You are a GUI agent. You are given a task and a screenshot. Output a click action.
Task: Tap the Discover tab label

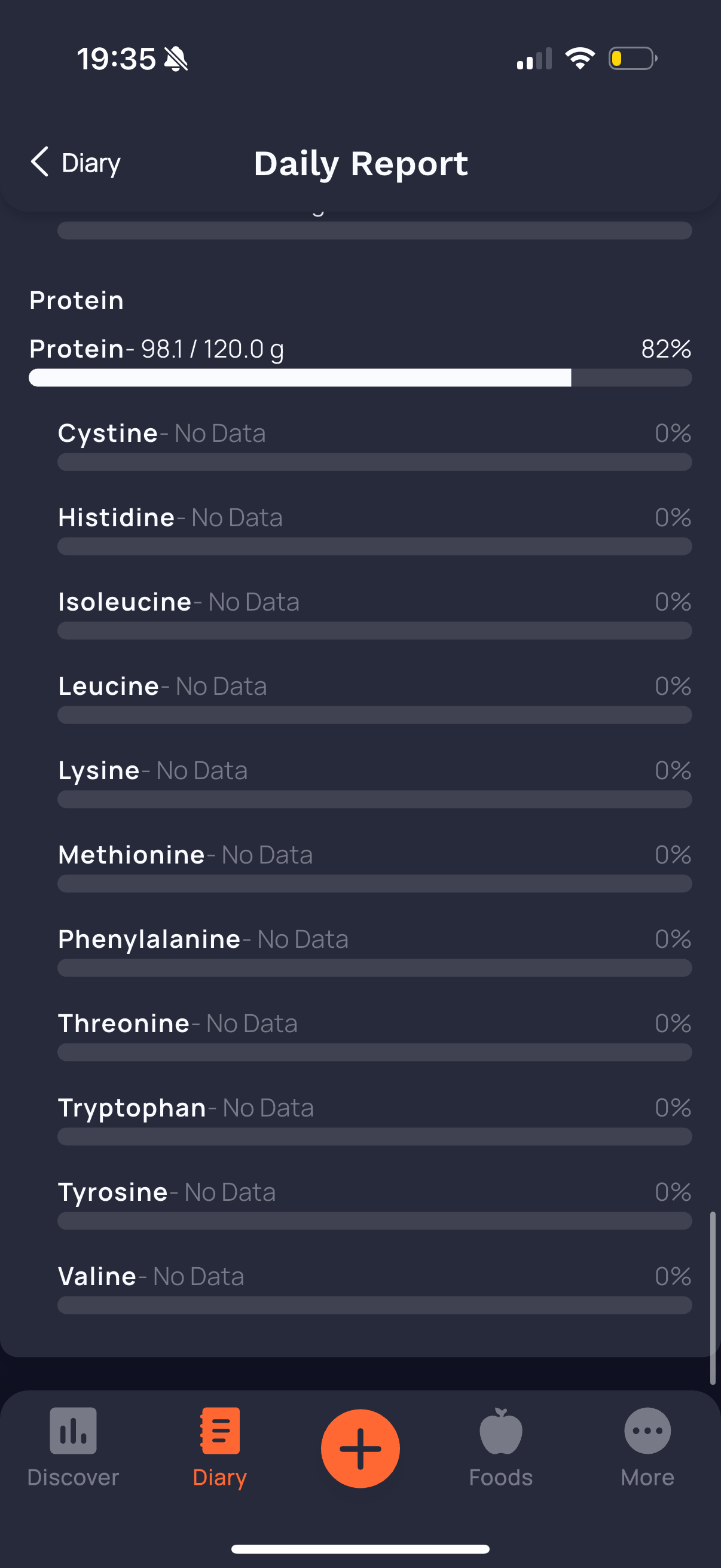click(x=73, y=1477)
